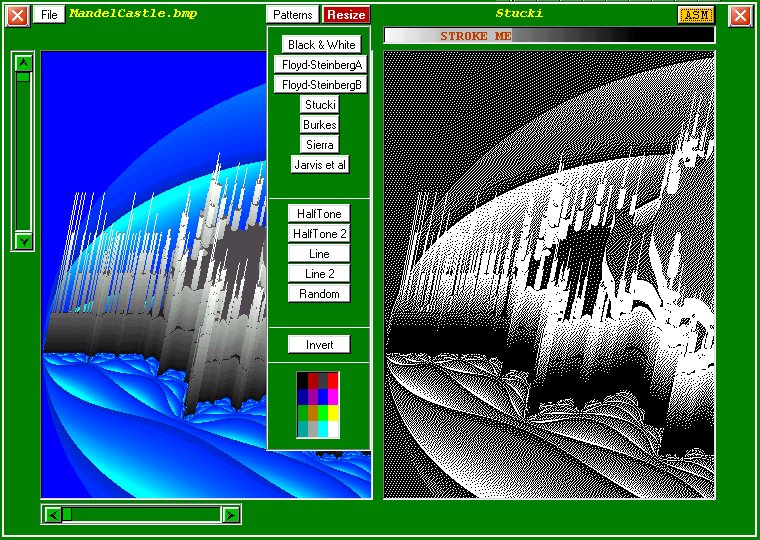Click the dithered Stucki preview image

[549, 275]
